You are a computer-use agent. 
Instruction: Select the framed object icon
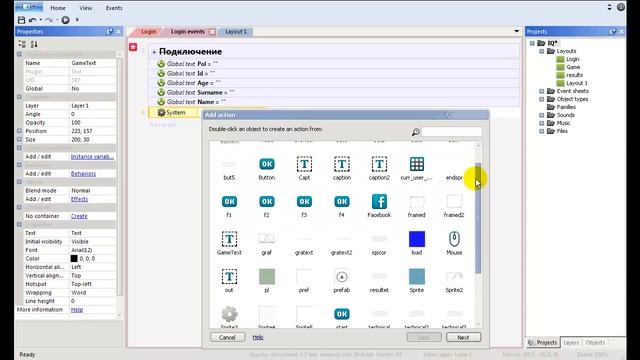point(417,202)
